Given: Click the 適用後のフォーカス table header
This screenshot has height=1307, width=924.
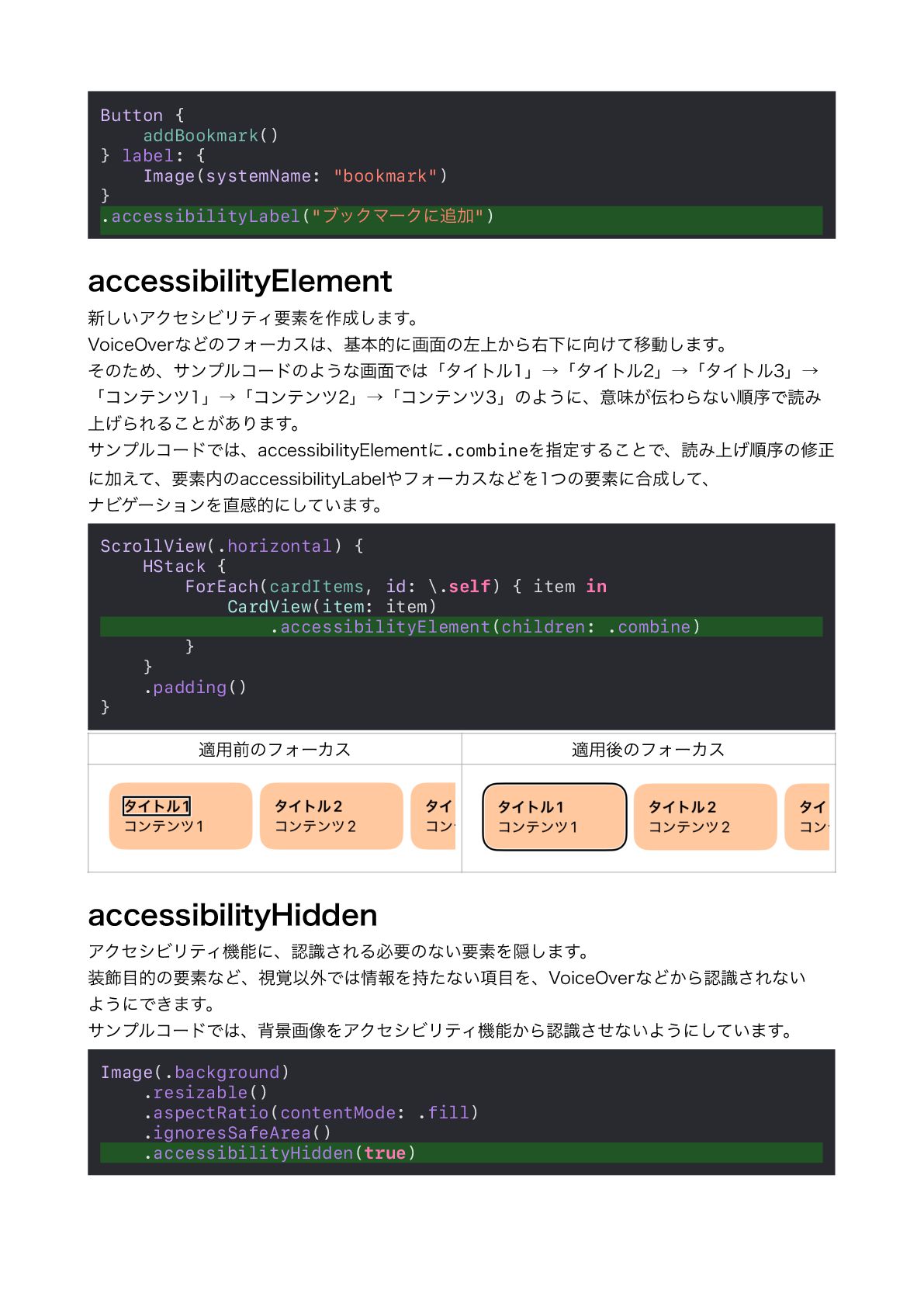Looking at the screenshot, I should click(x=649, y=749).
